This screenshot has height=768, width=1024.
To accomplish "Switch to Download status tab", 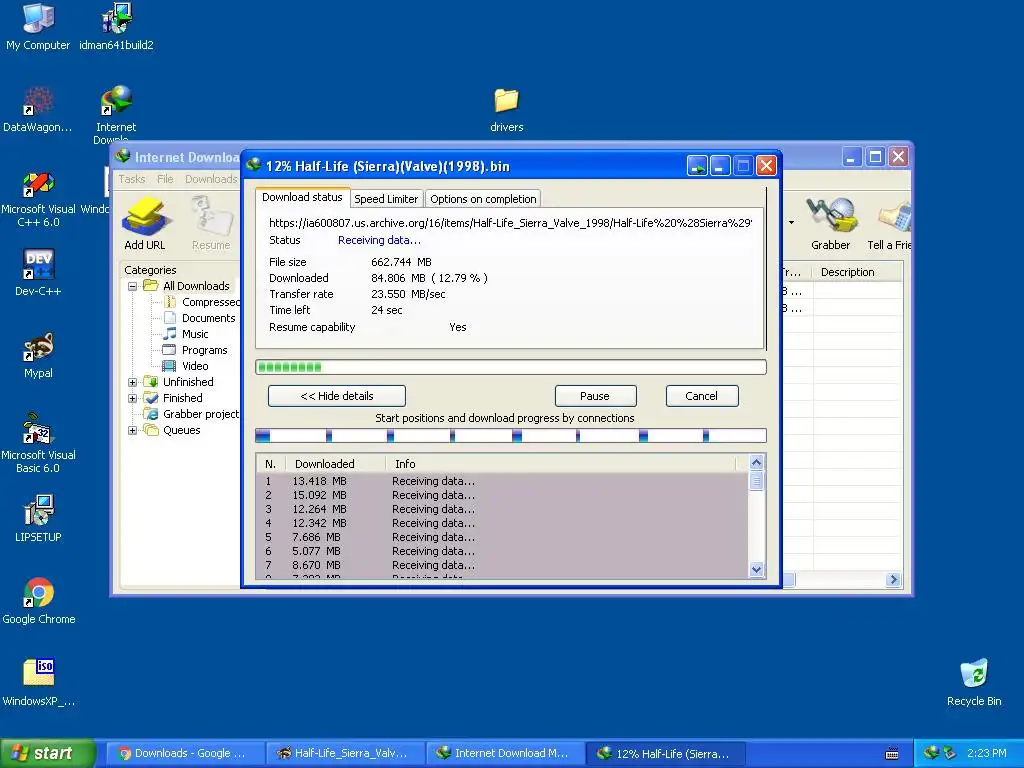I will click(302, 197).
